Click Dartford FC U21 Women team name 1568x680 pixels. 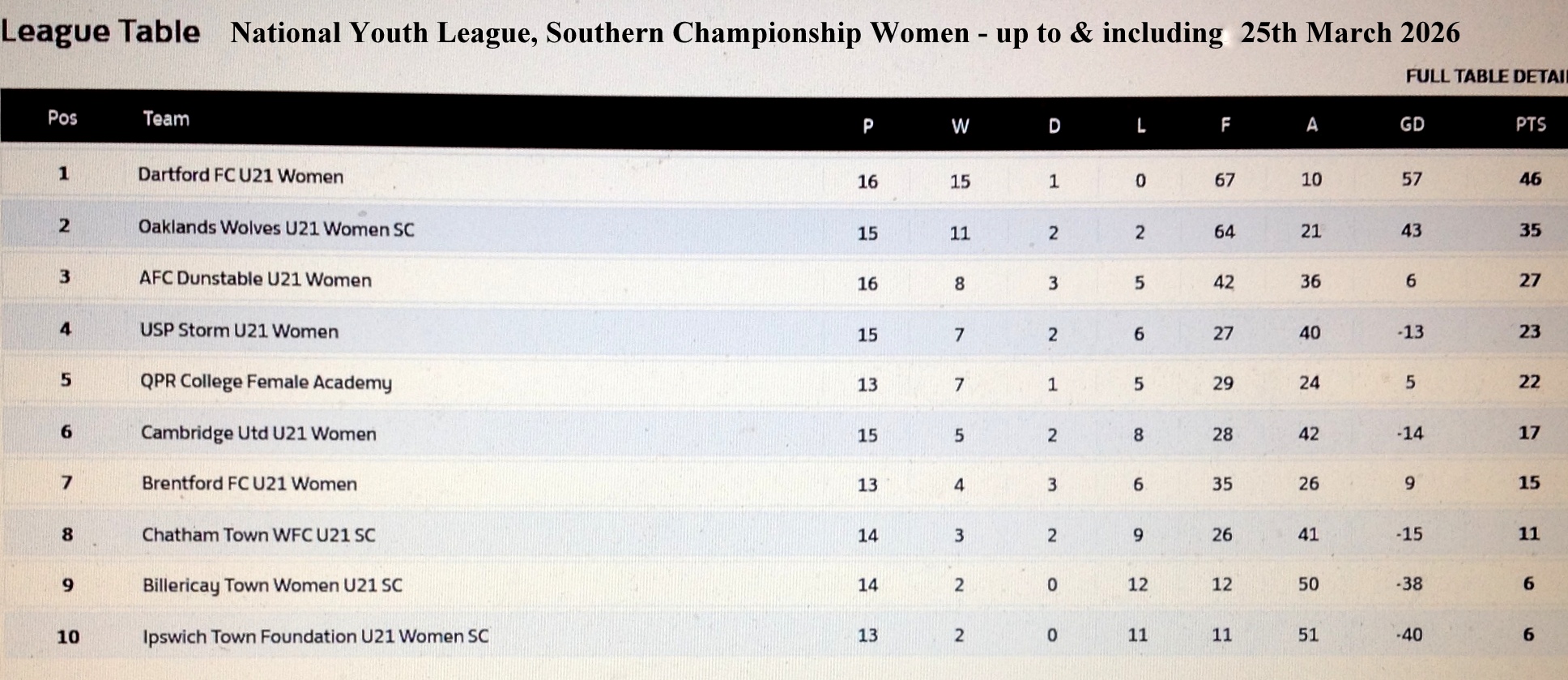[241, 176]
